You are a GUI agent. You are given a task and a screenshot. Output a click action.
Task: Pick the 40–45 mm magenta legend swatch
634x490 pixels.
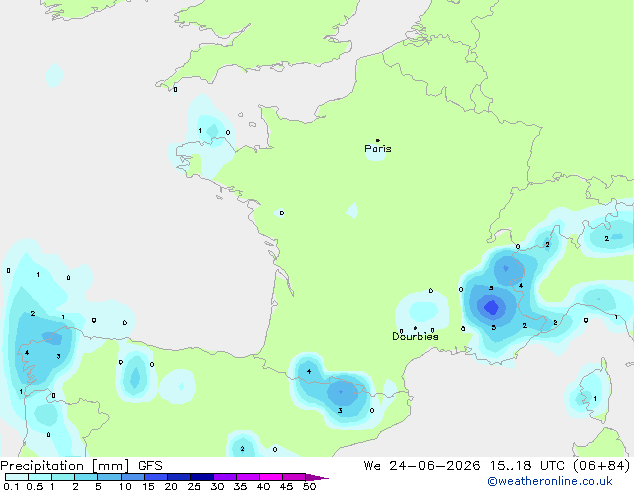coord(271,477)
